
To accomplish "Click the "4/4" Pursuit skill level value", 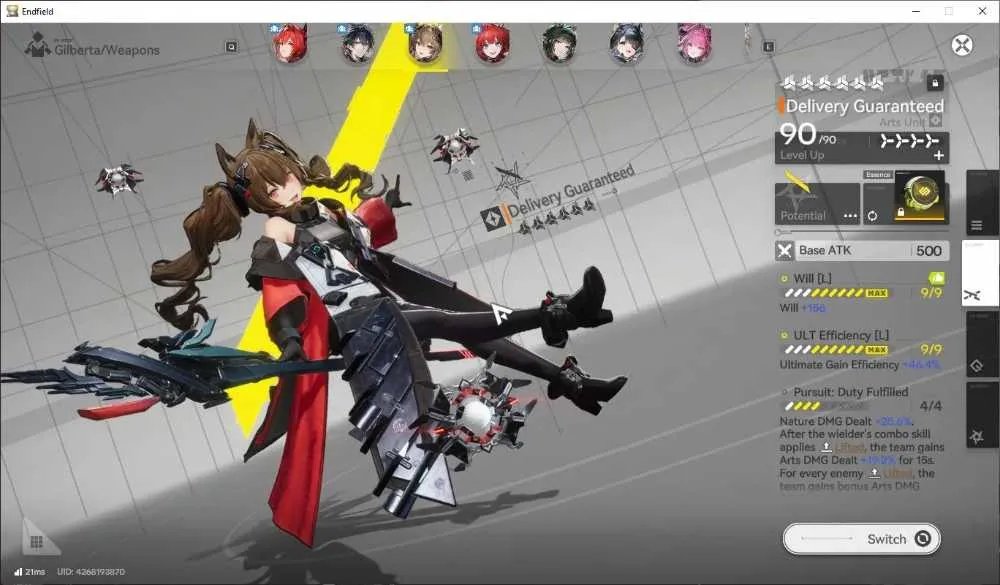I will coord(930,406).
